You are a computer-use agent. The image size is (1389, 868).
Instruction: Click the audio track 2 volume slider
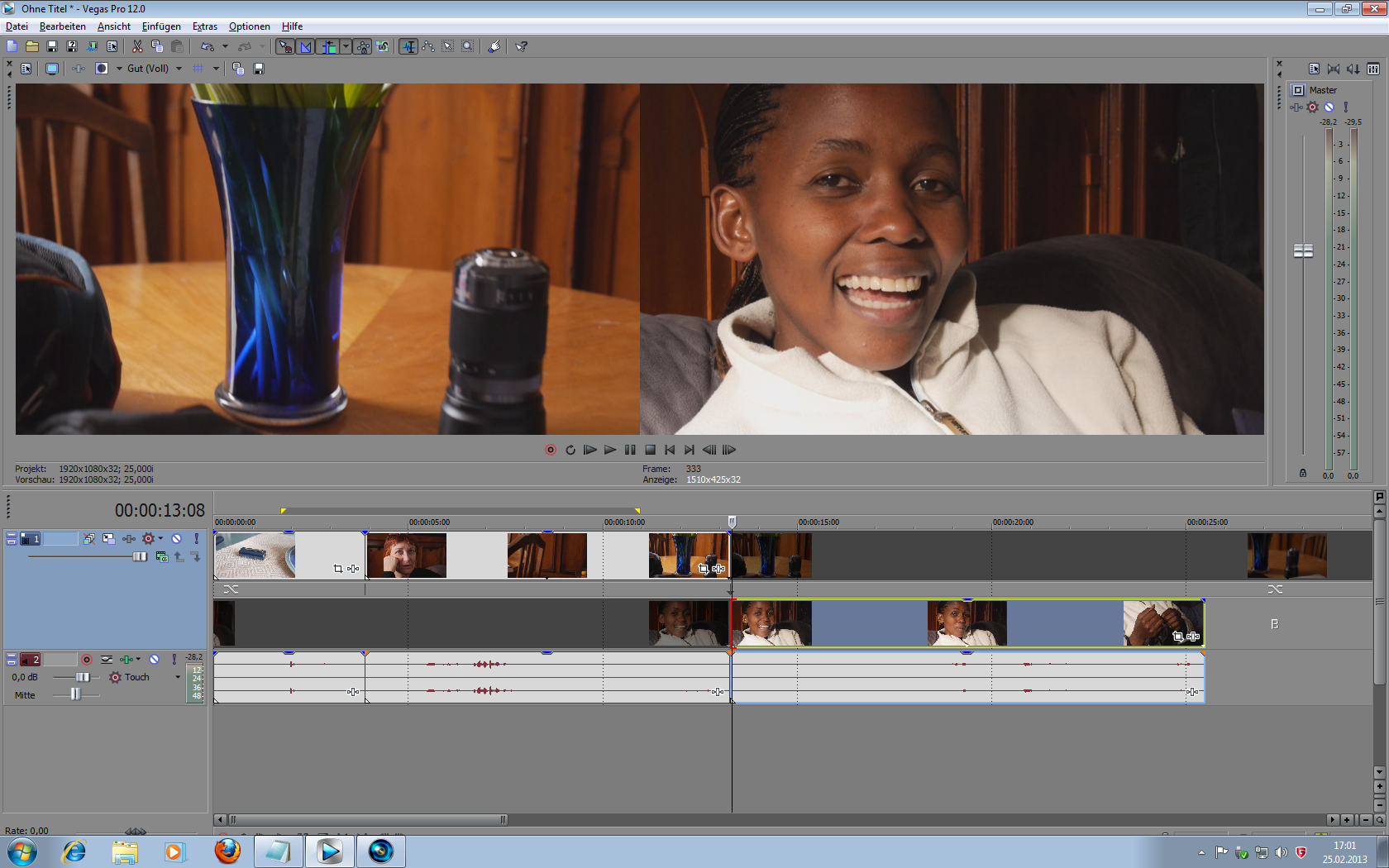(x=82, y=677)
